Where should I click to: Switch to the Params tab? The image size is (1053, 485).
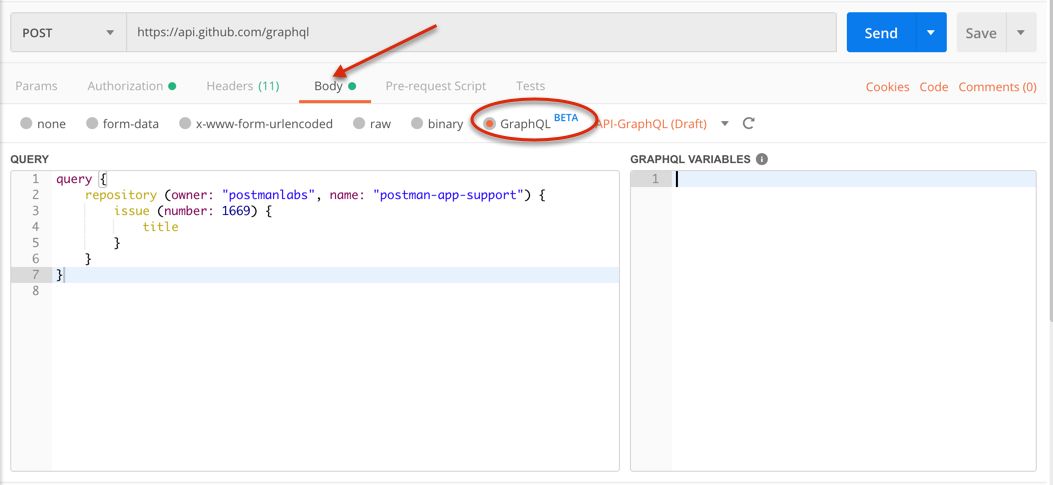tap(36, 86)
